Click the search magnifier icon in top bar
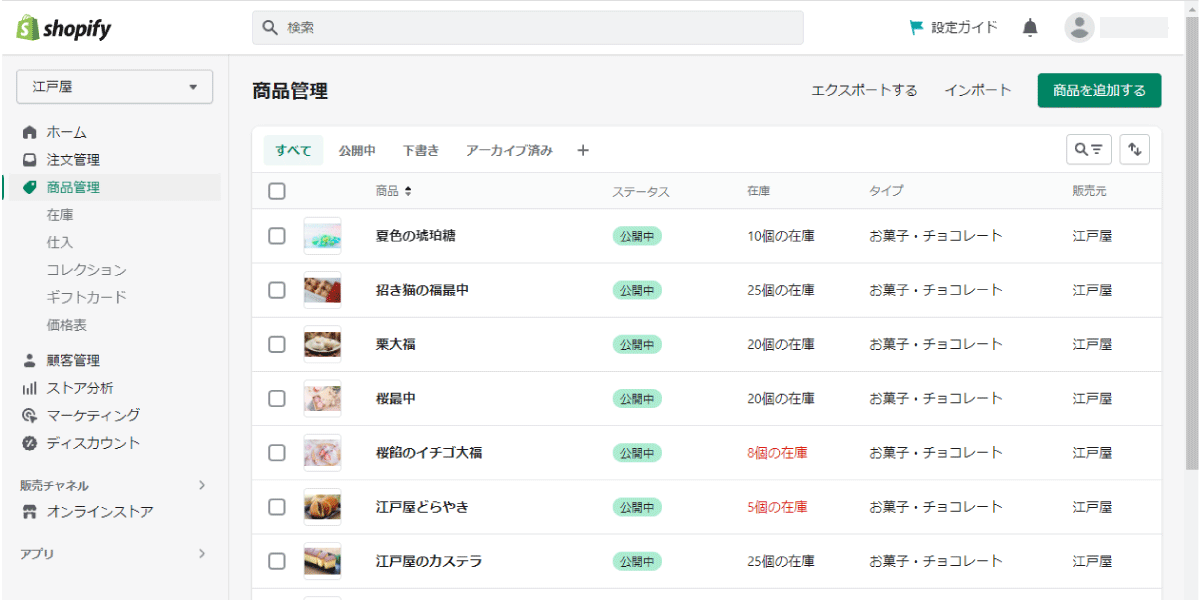 269,28
